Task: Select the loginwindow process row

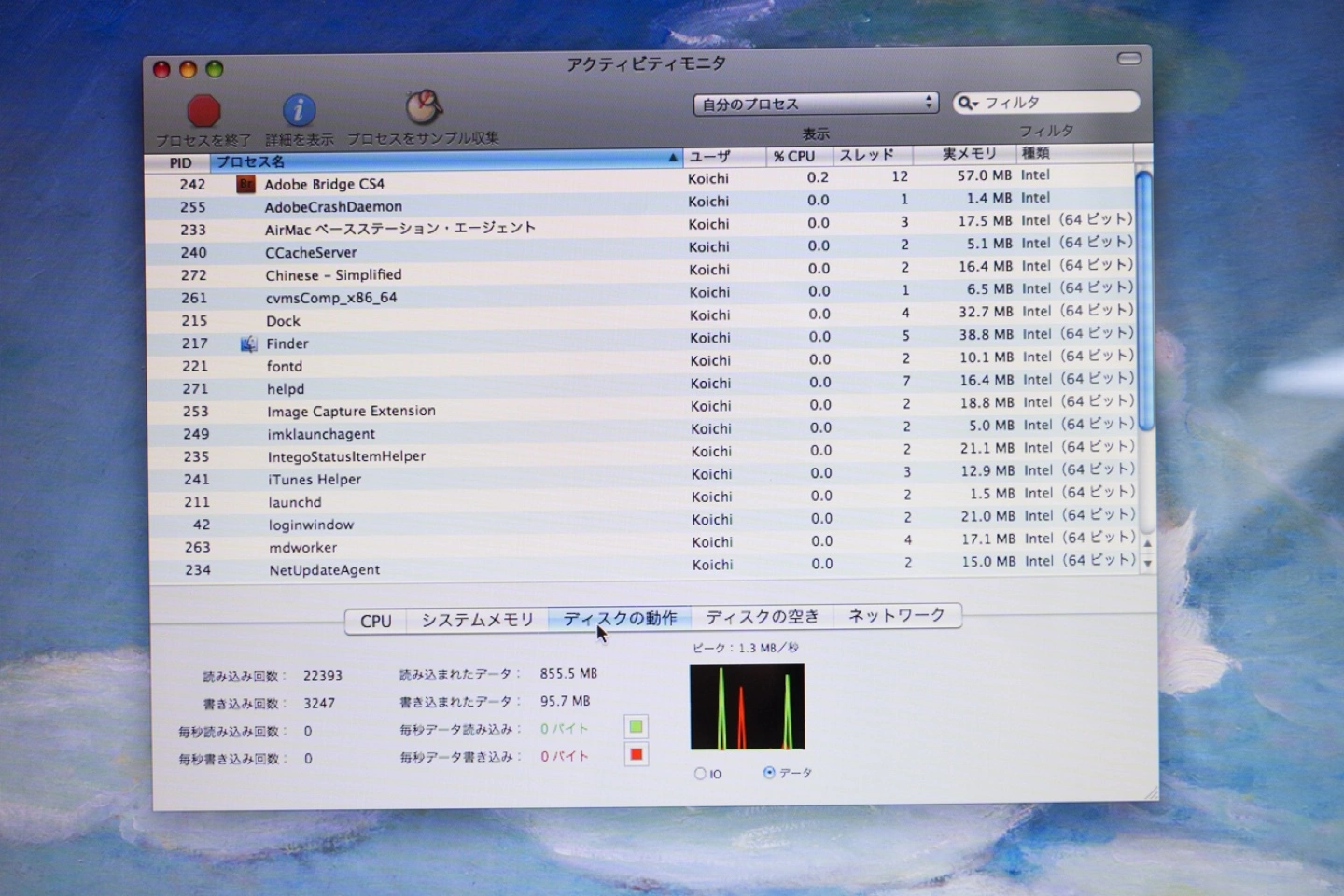Action: click(x=645, y=522)
